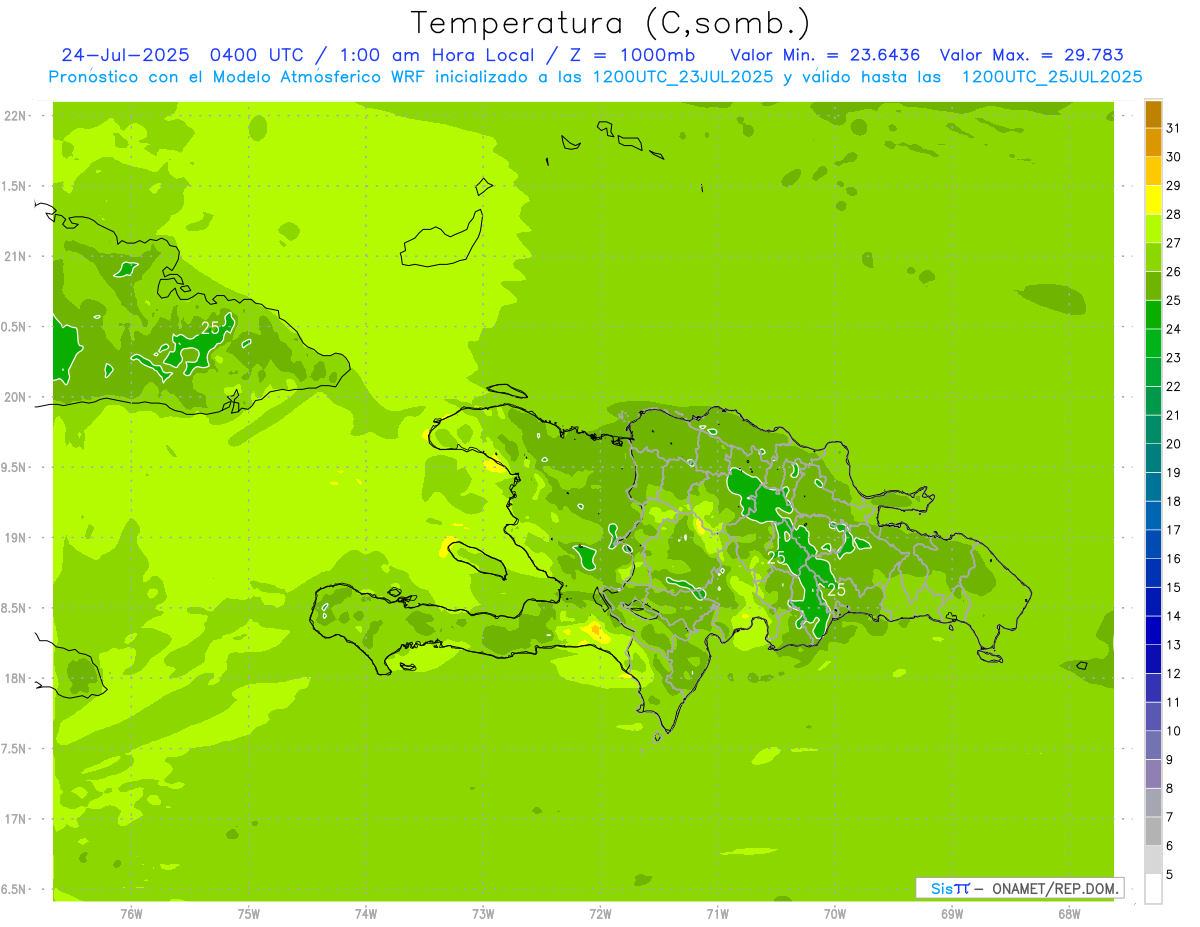Click the legend value "29"

click(x=1174, y=185)
